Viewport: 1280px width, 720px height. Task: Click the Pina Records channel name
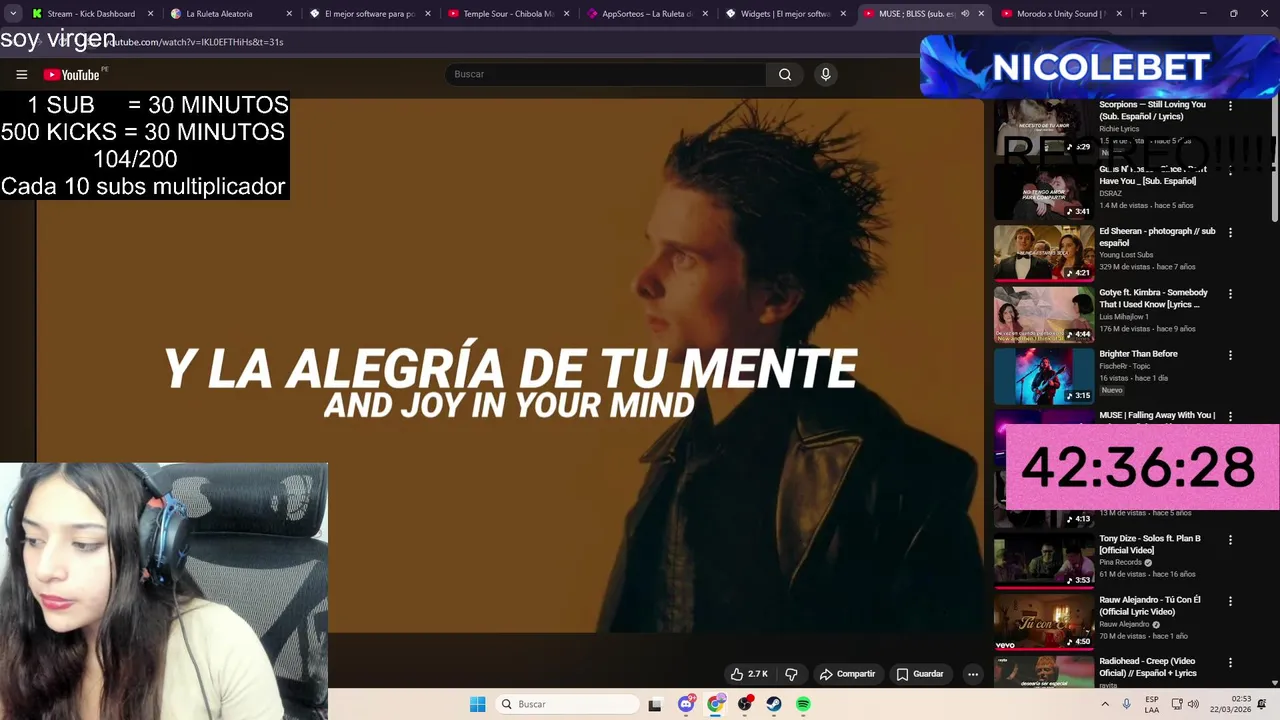click(x=1120, y=562)
